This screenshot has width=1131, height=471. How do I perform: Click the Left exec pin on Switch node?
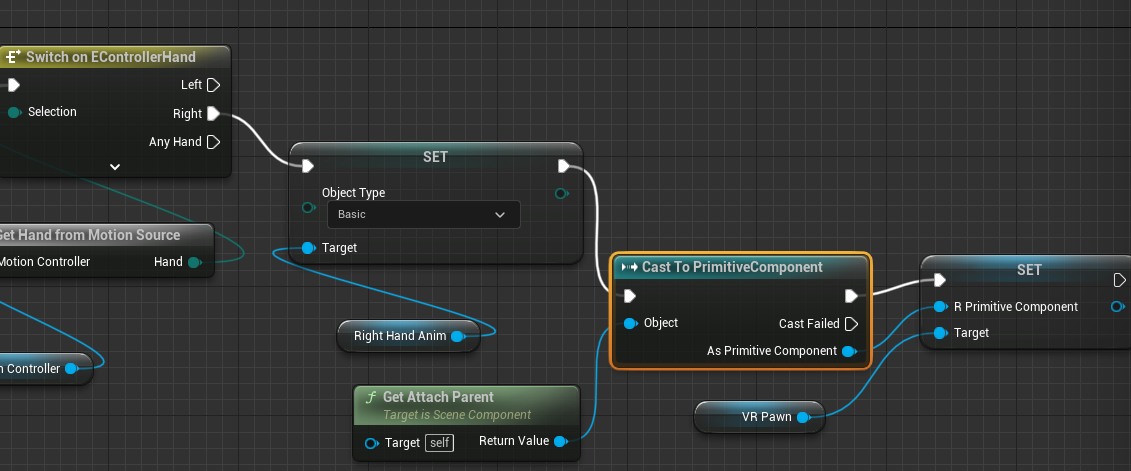(214, 85)
